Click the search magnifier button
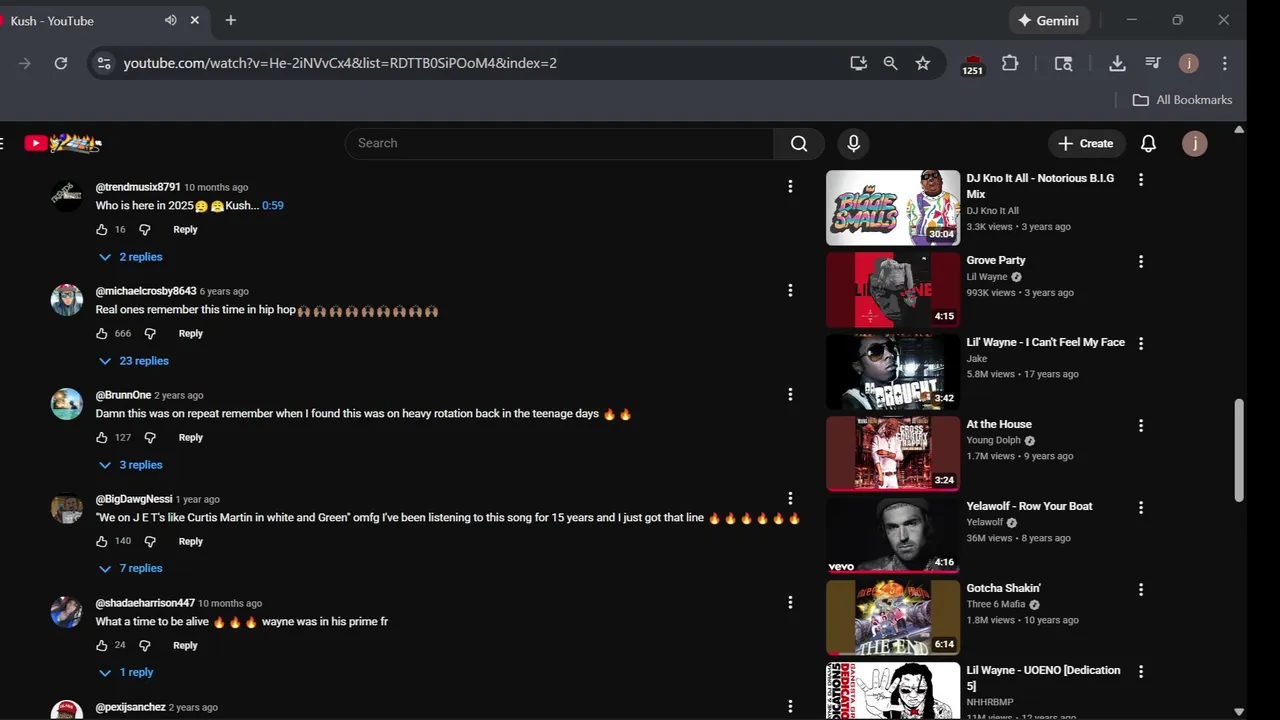Image resolution: width=1280 pixels, height=720 pixels. (799, 143)
